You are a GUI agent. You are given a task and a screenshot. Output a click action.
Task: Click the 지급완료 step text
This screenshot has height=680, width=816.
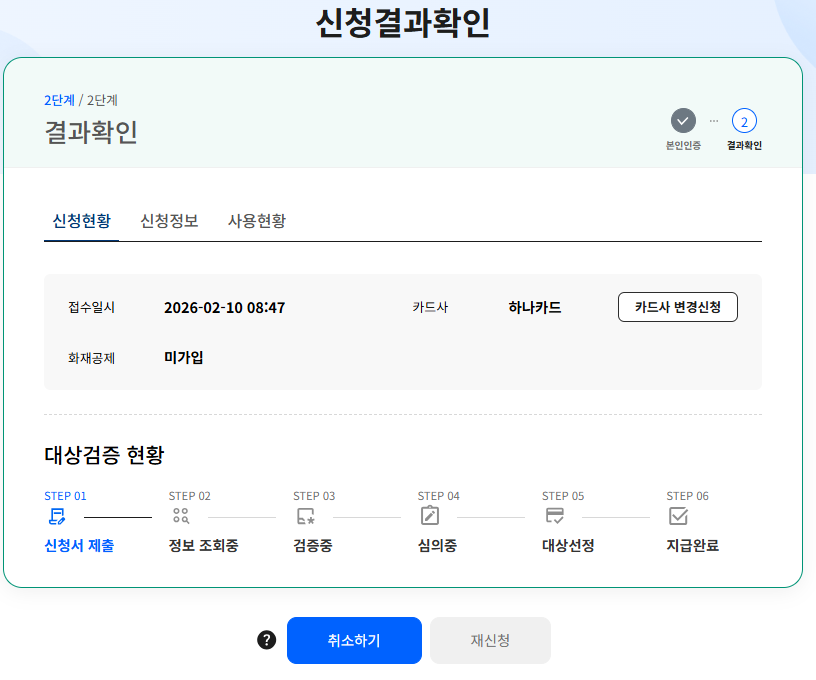coord(693,545)
